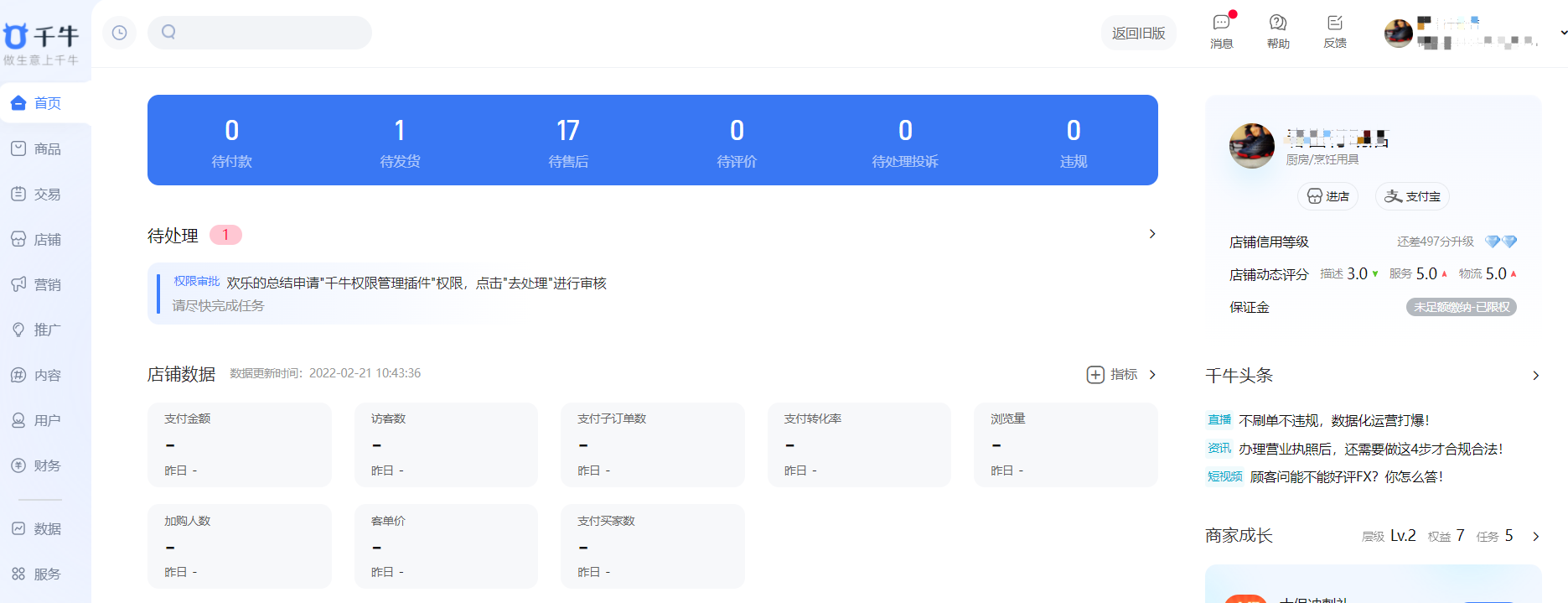Click the clock history icon beside search
Viewport: 1568px width, 603px height.
(119, 33)
